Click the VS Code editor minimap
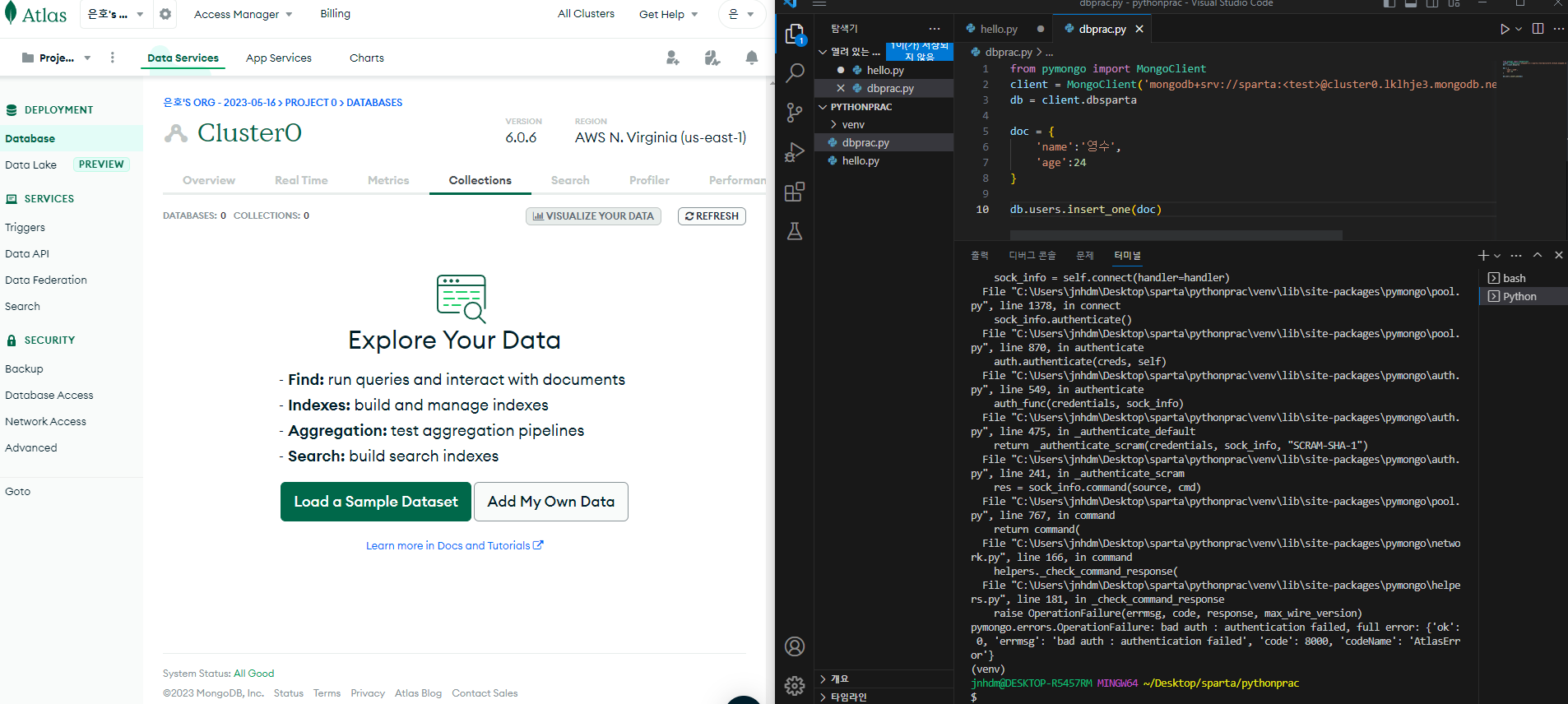Image resolution: width=1568 pixels, height=704 pixels. (1532, 69)
